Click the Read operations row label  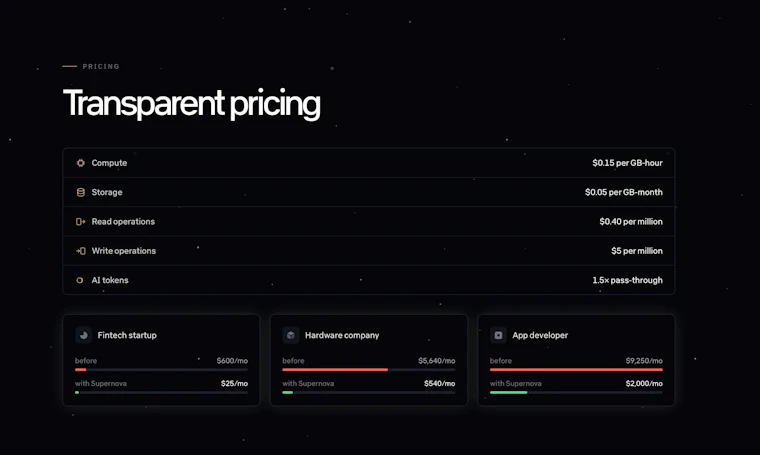click(123, 221)
